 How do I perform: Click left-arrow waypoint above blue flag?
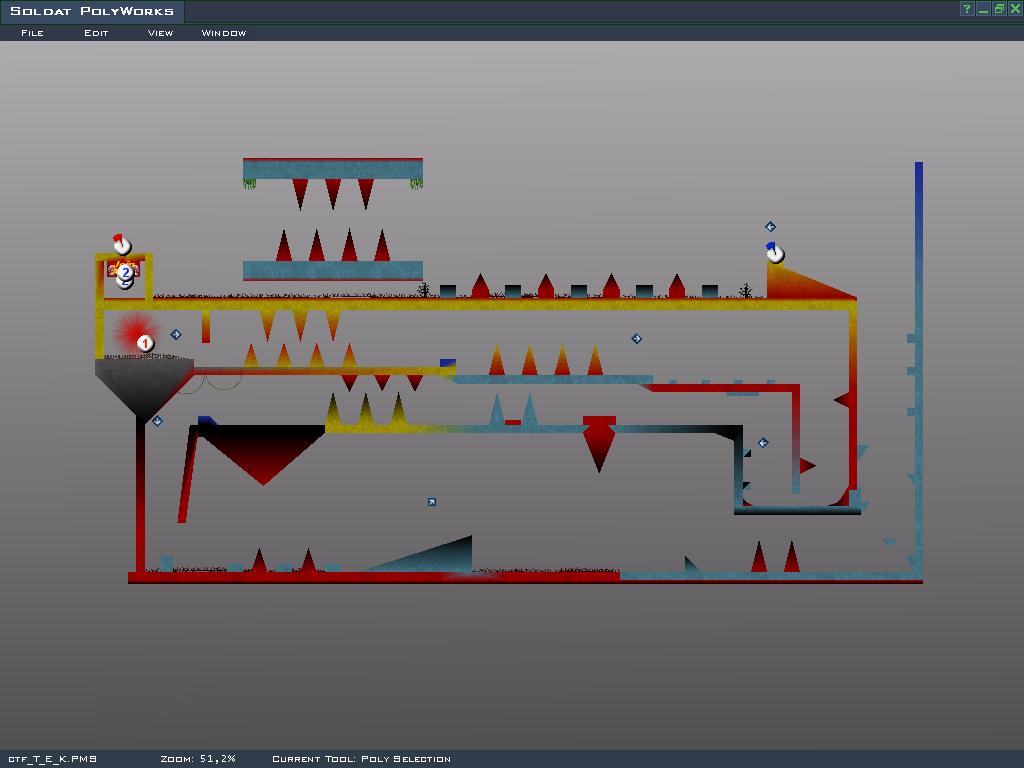[770, 227]
